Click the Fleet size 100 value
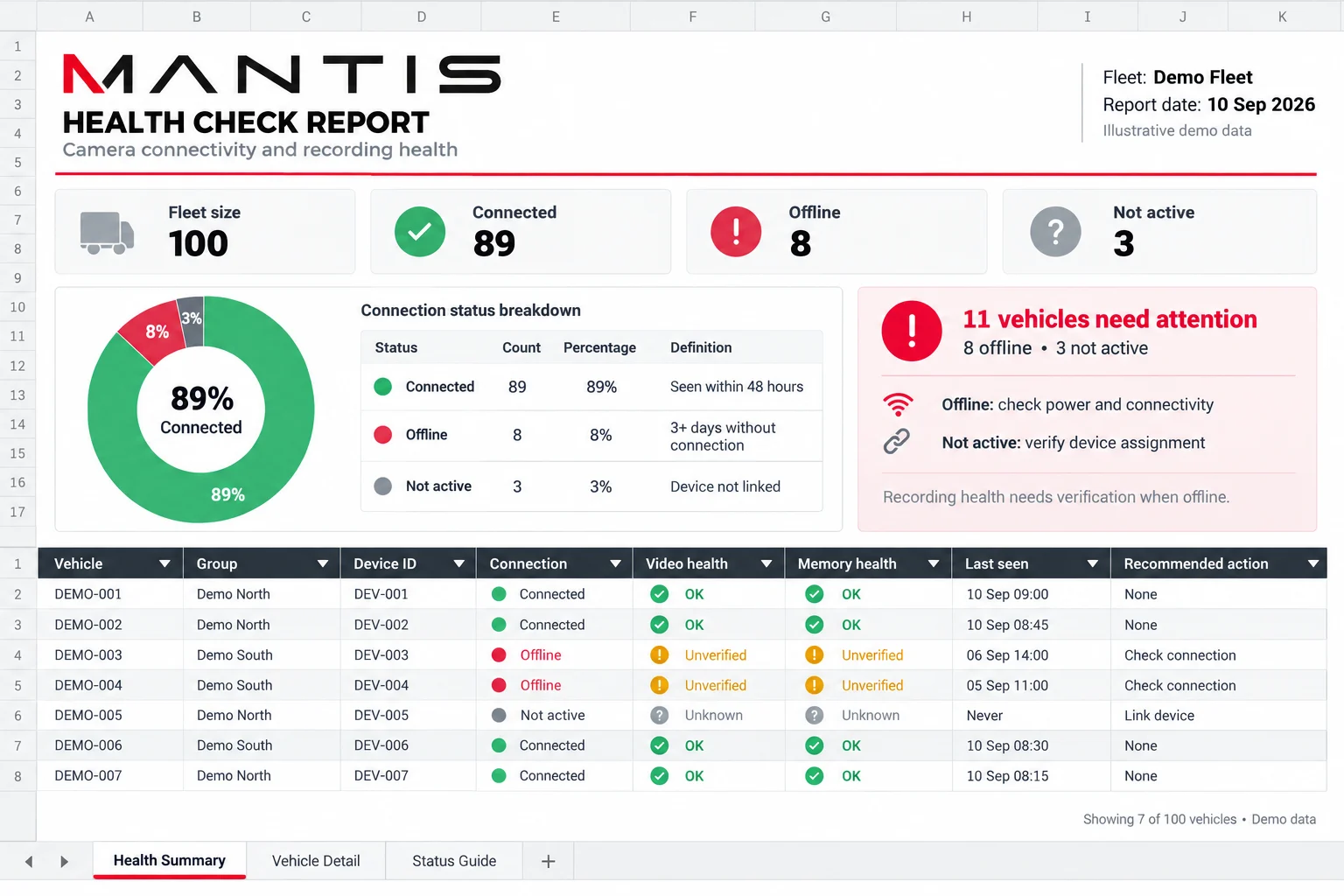1344x896 pixels. pos(199,243)
